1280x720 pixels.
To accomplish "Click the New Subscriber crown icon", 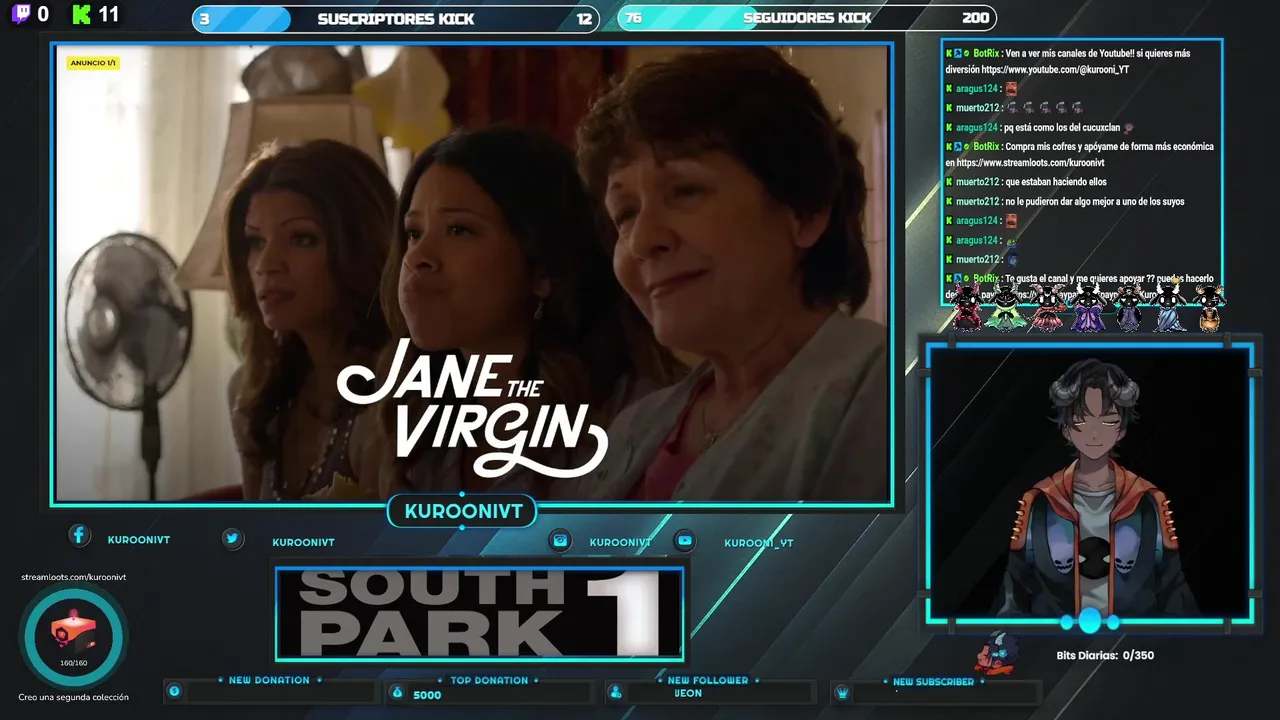I will 842,692.
